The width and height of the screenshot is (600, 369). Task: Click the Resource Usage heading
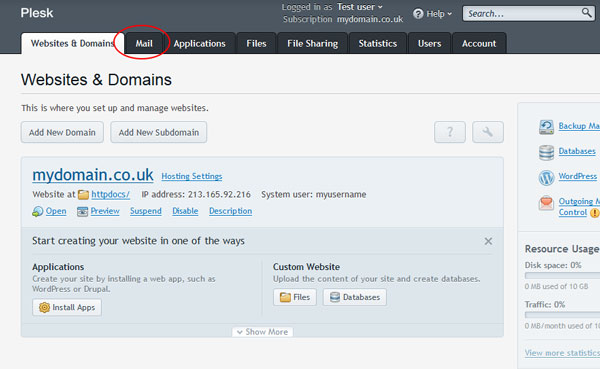point(562,249)
